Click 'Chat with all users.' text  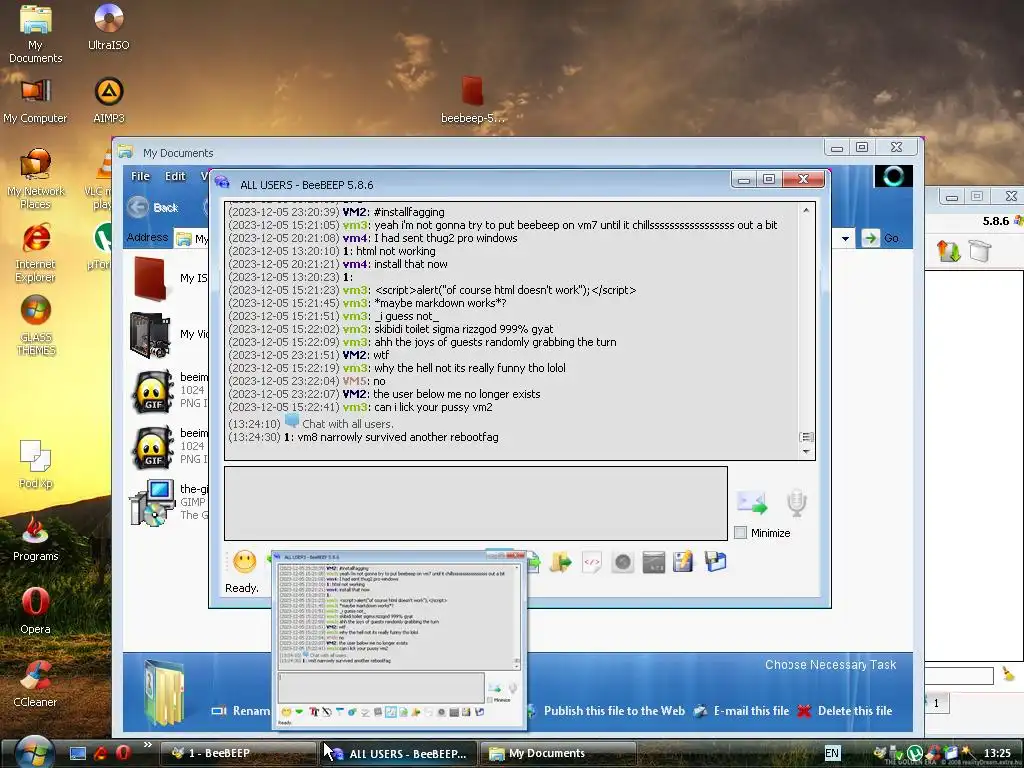point(347,424)
